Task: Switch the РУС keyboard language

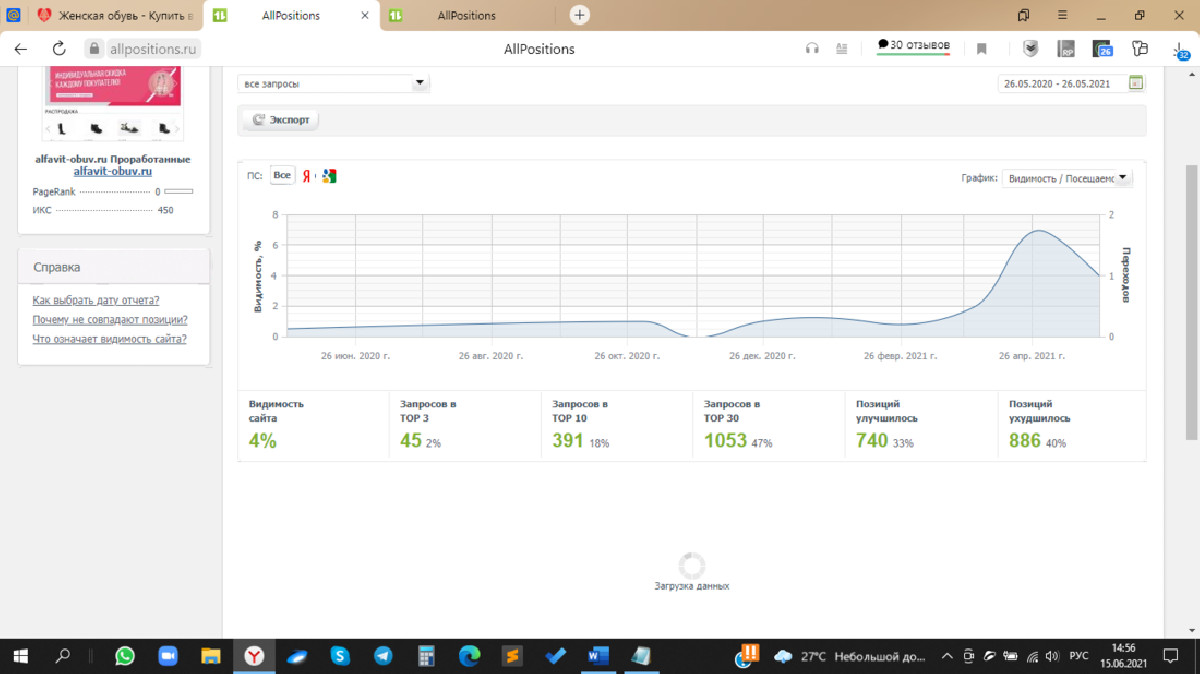Action: (x=1078, y=656)
